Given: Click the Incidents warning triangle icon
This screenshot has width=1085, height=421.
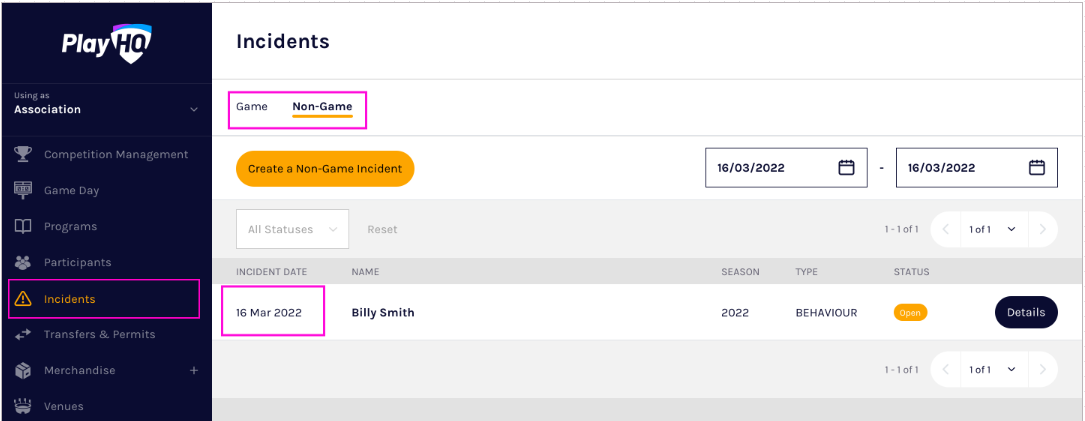Looking at the screenshot, I should click(x=24, y=299).
